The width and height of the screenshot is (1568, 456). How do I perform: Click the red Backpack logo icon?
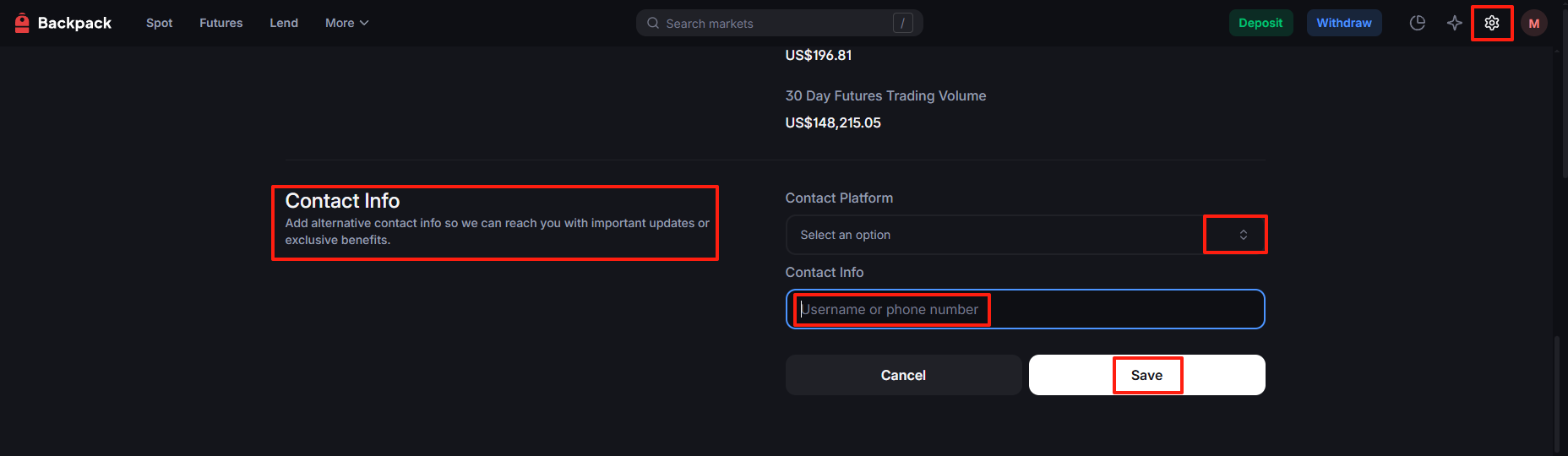pyautogui.click(x=22, y=23)
